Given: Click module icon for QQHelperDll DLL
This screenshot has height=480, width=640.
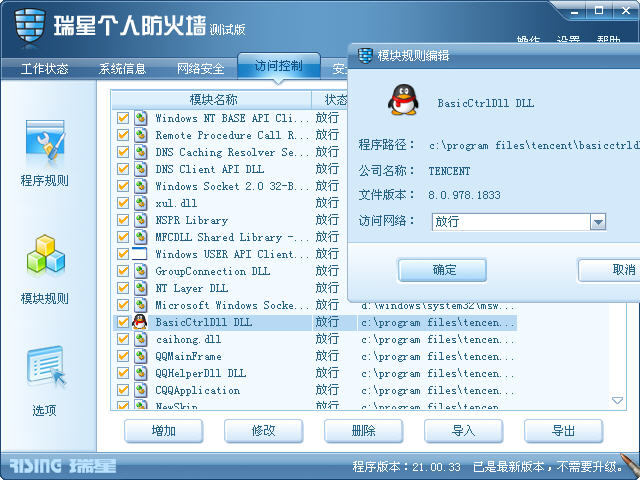Looking at the screenshot, I should [140, 373].
